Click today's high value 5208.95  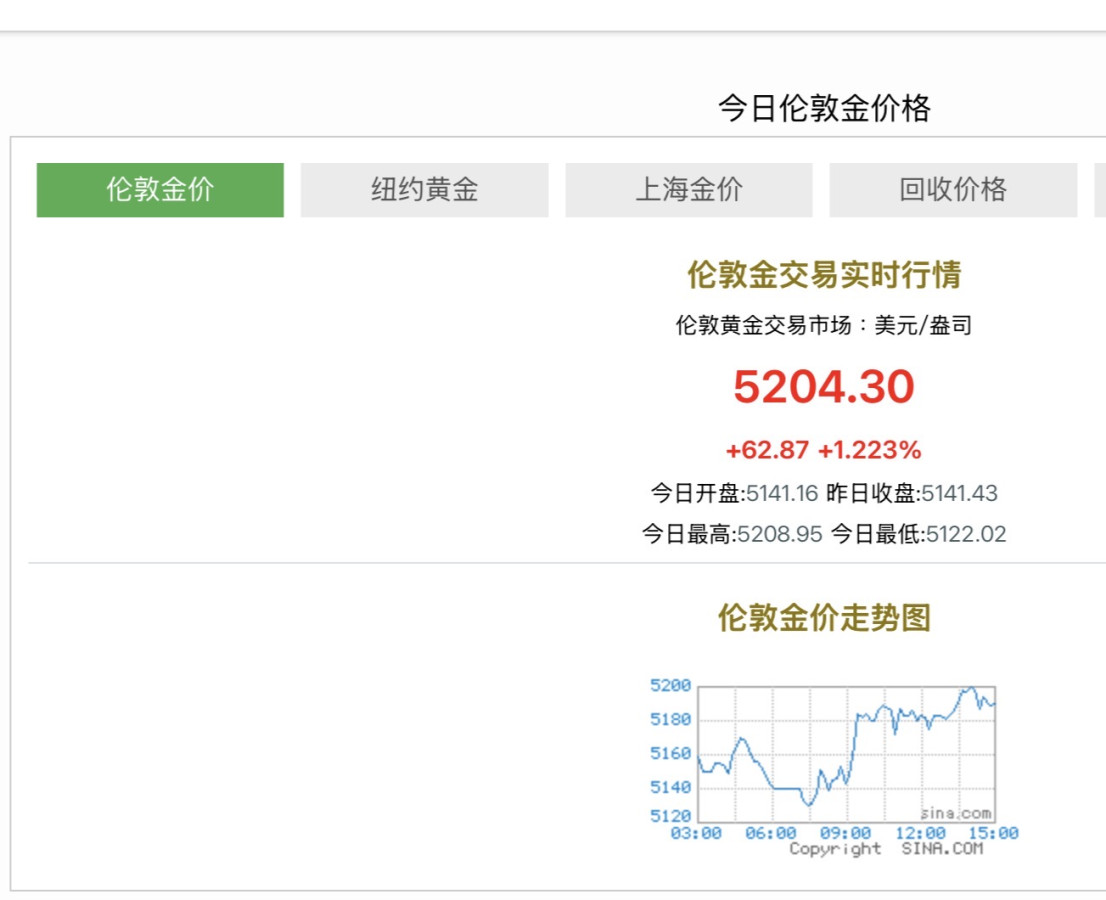779,534
